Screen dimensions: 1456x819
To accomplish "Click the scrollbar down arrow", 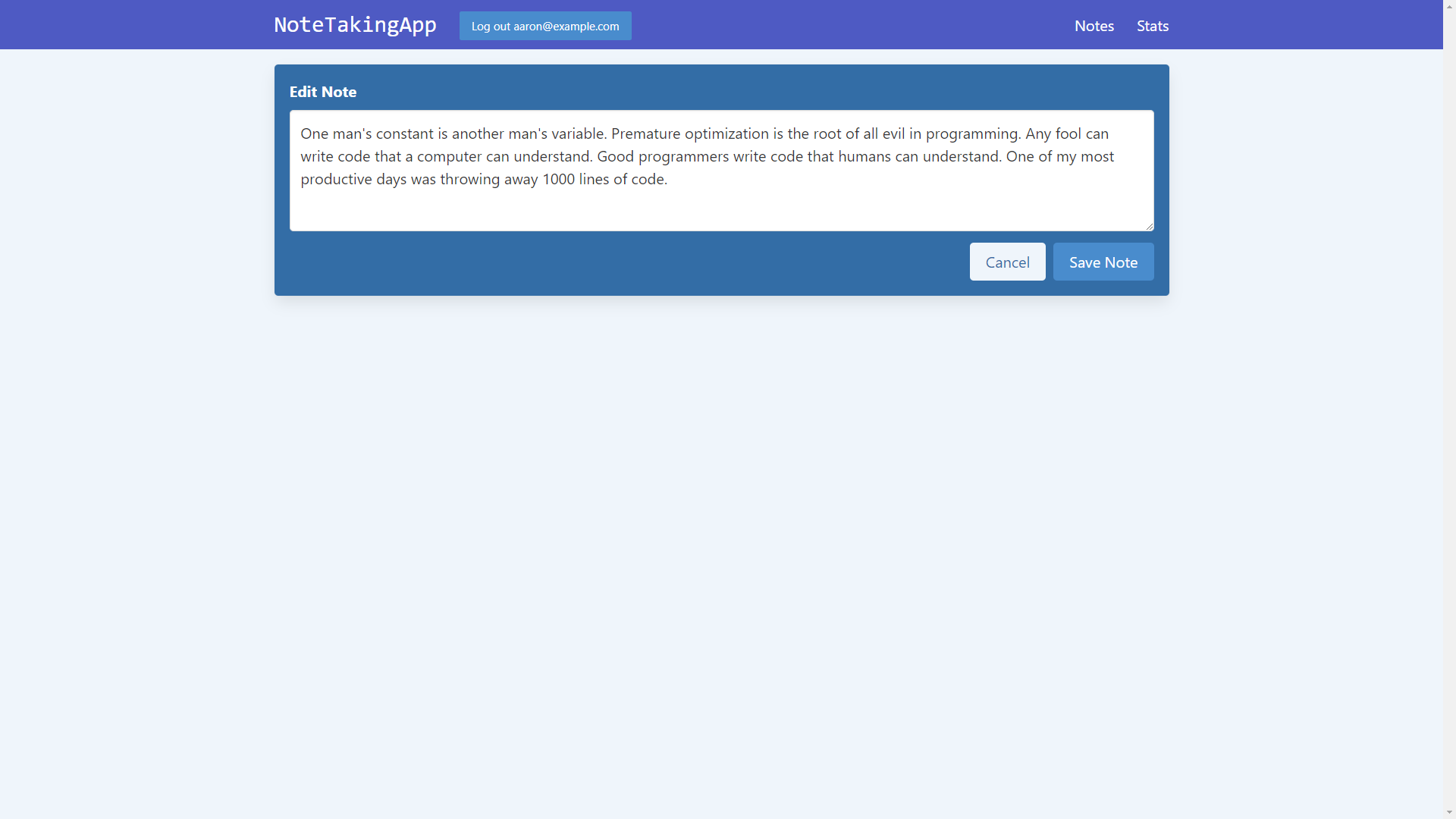I will (x=1449, y=812).
